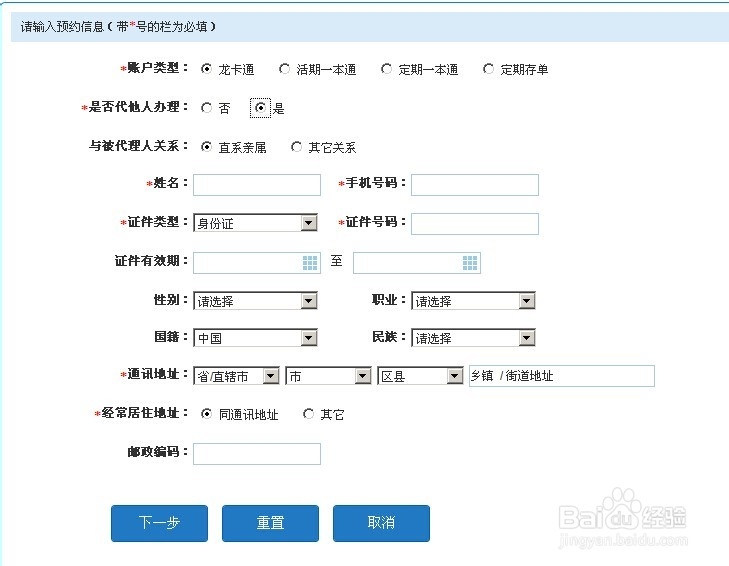Open 民族 dropdown
This screenshot has width=729, height=566.
tap(473, 338)
